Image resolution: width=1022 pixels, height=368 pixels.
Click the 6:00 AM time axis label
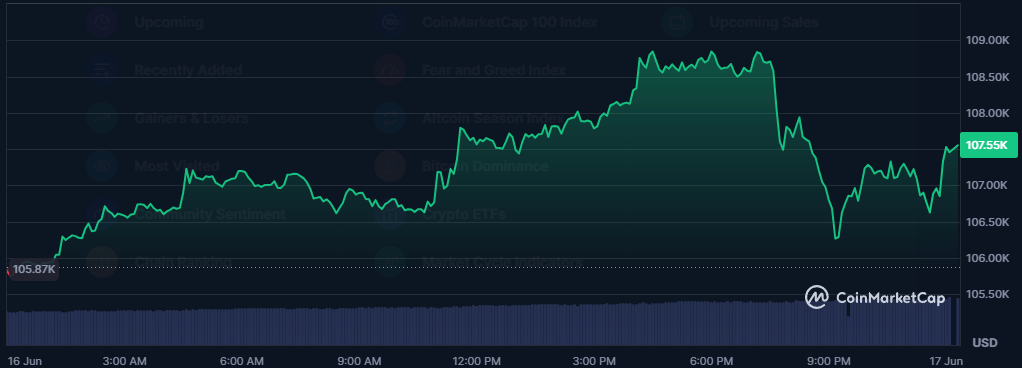(x=242, y=360)
